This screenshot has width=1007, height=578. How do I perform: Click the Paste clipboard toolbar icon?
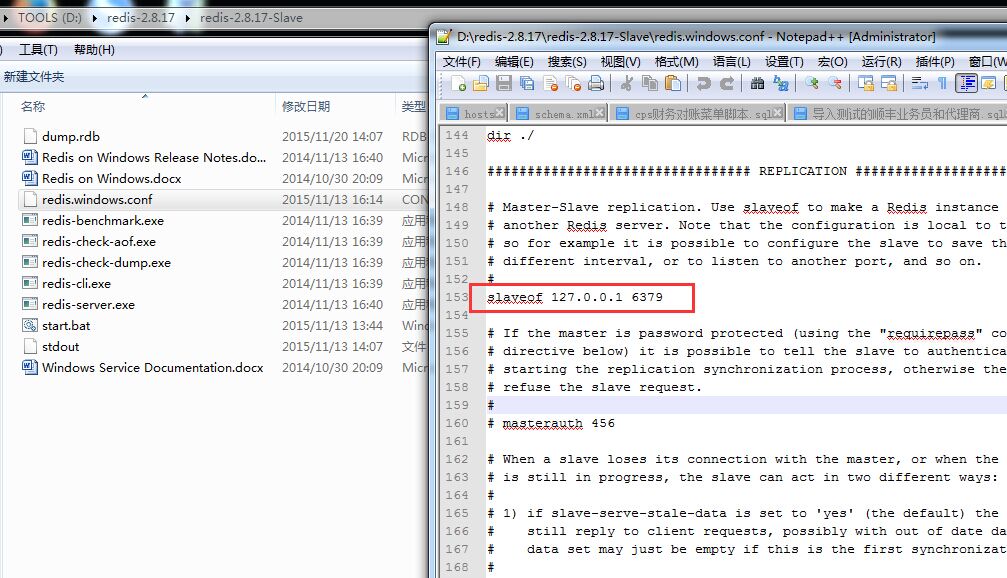(673, 83)
